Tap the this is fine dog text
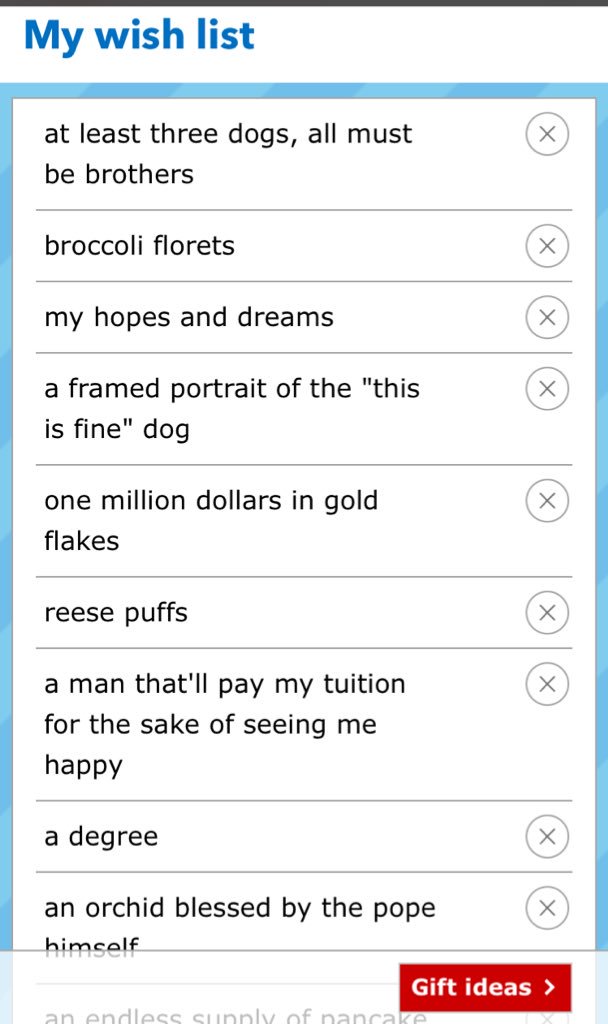The height and width of the screenshot is (1024, 608). [x=232, y=409]
